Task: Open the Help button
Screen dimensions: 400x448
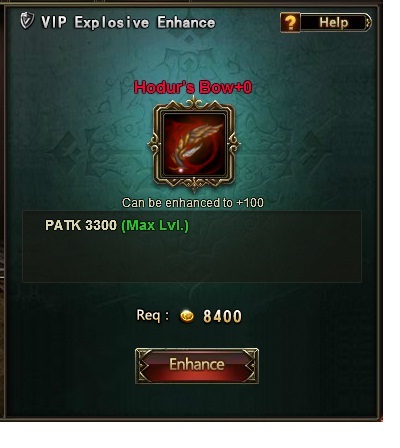Action: pyautogui.click(x=326, y=23)
